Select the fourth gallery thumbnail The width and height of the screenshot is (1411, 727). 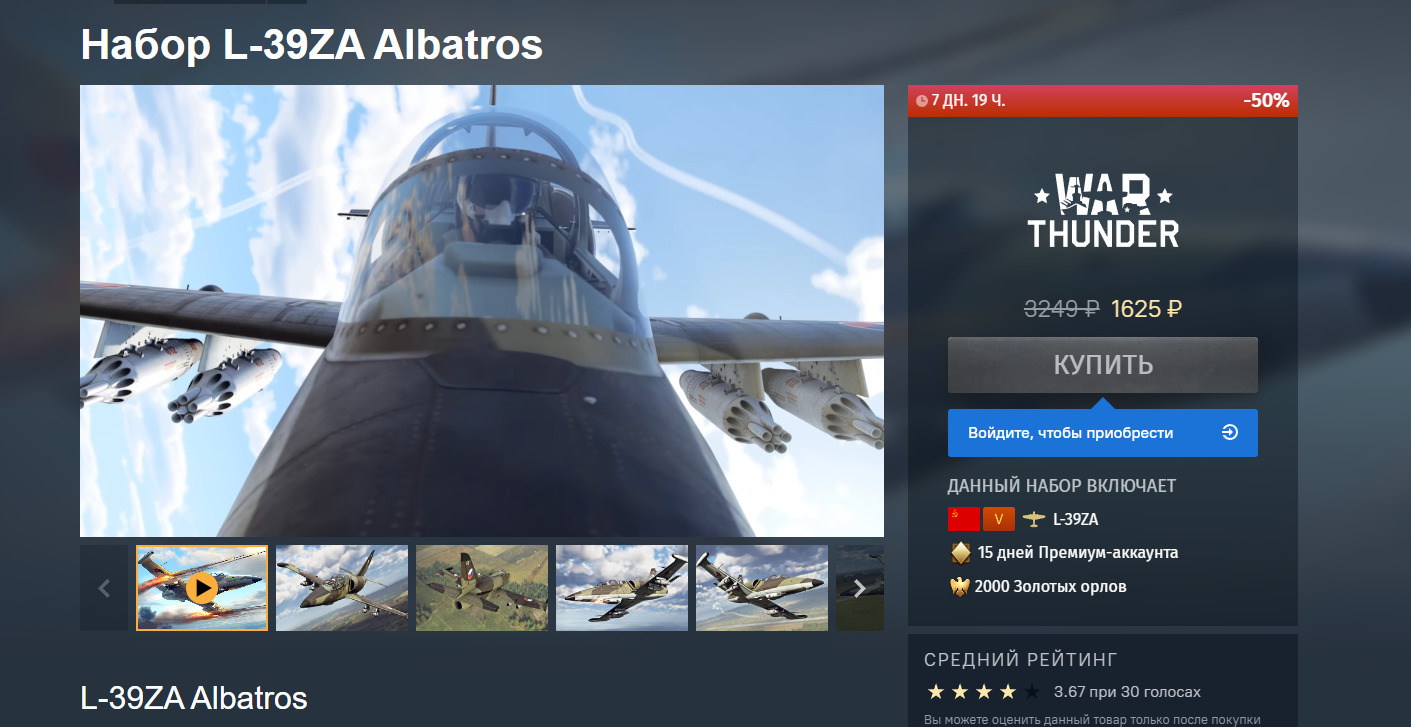pyautogui.click(x=622, y=588)
